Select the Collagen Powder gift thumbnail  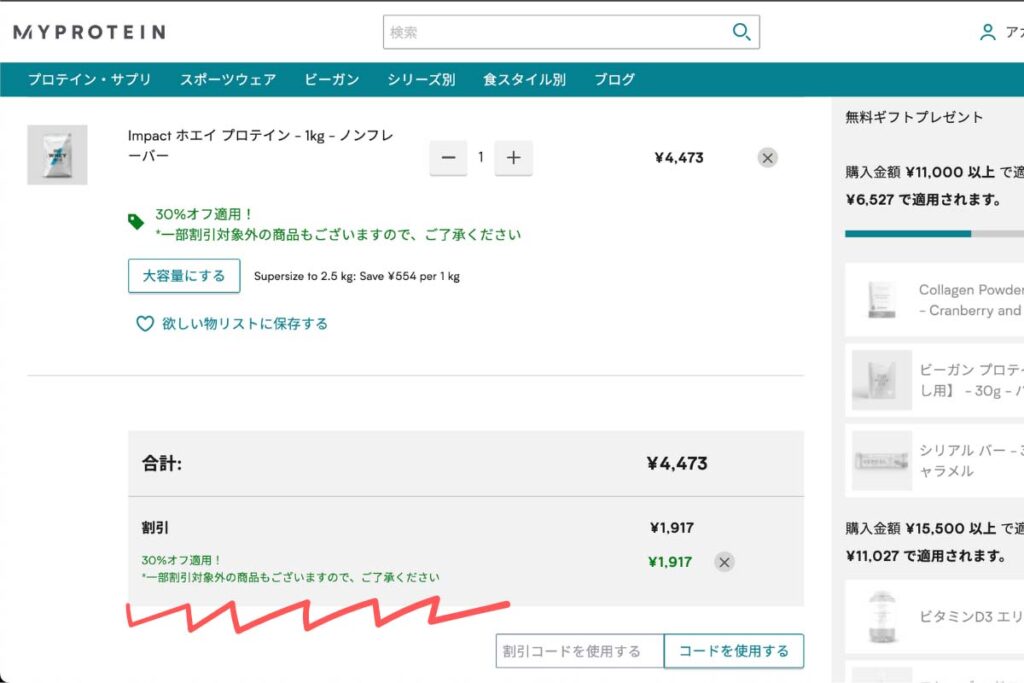(x=882, y=300)
